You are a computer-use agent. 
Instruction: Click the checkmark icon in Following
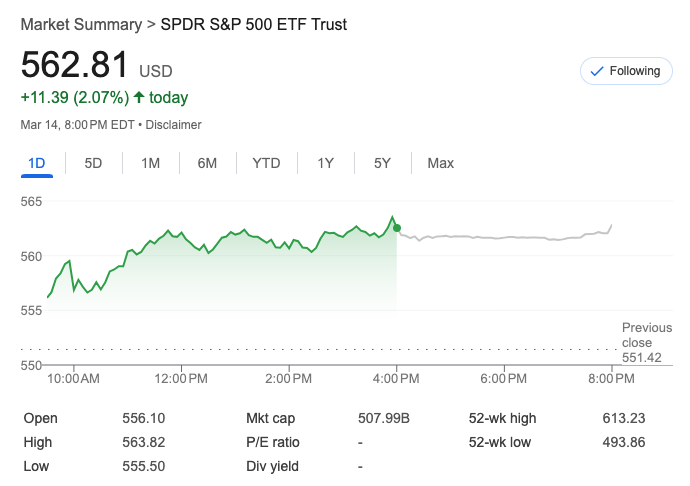(x=598, y=71)
